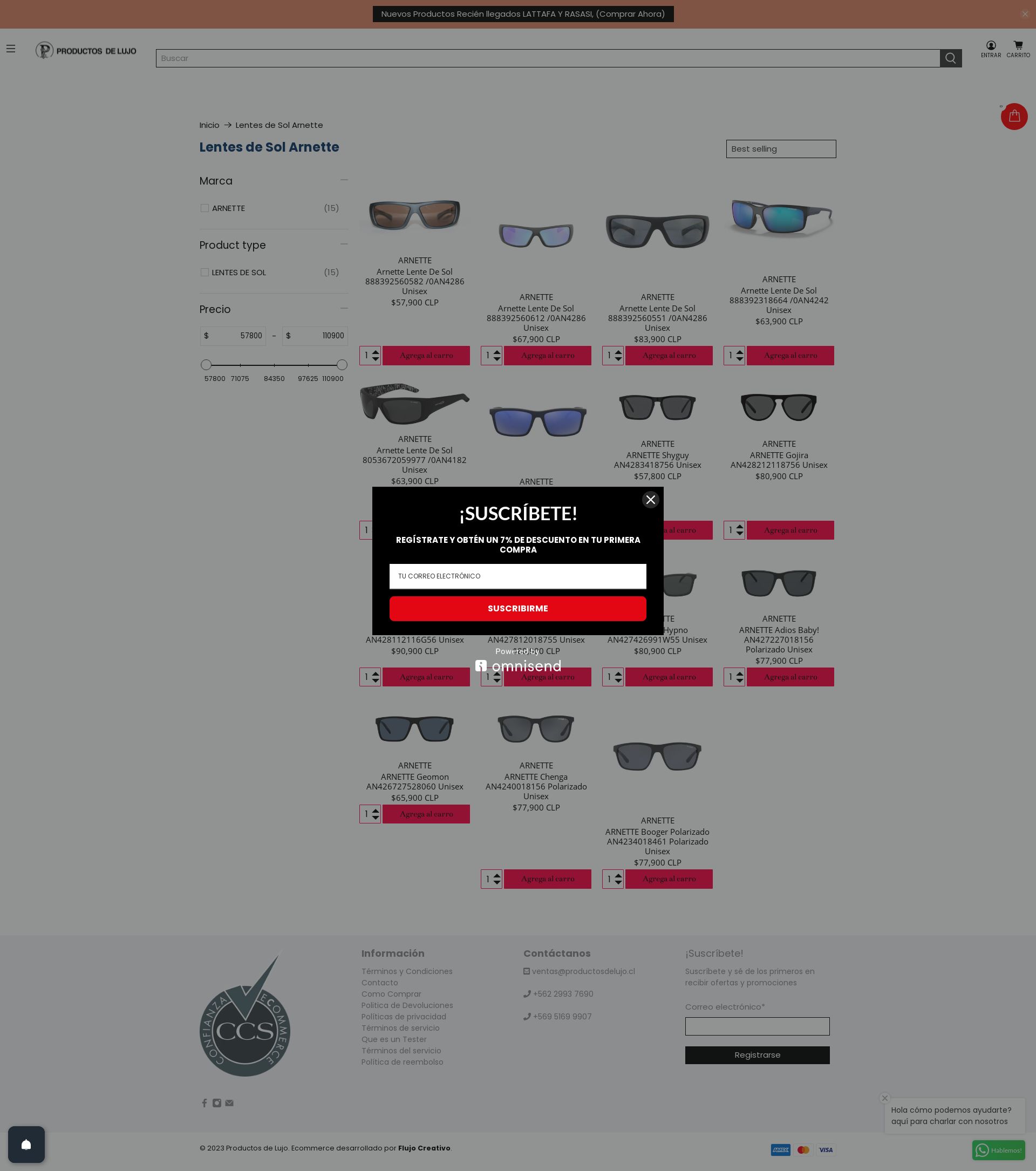
Task: Open ARNETTE Gojira product title
Action: [779, 460]
